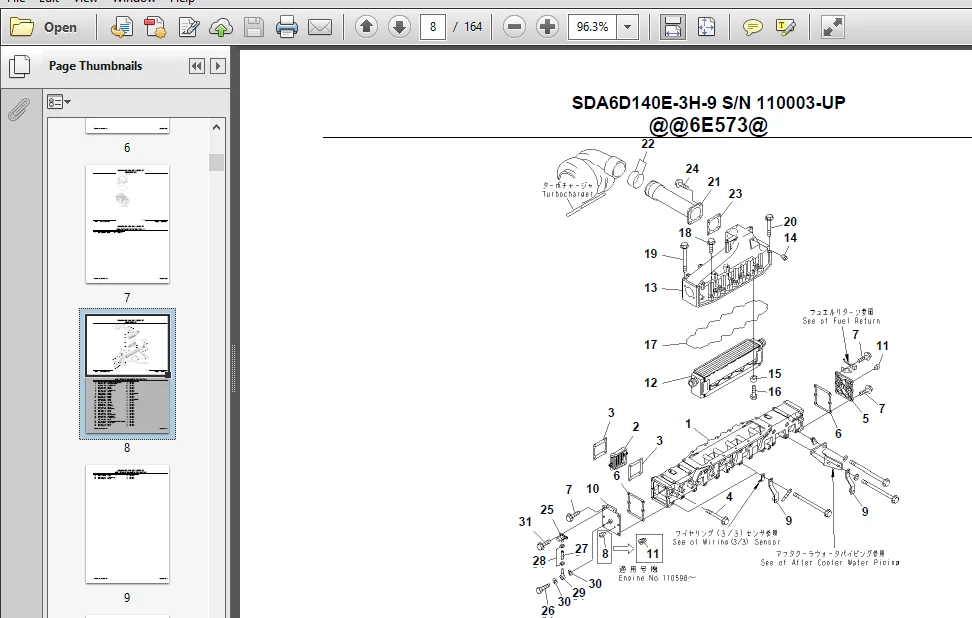Expand the thumbnails panel with right arrow
This screenshot has width=972, height=618.
pos(218,66)
